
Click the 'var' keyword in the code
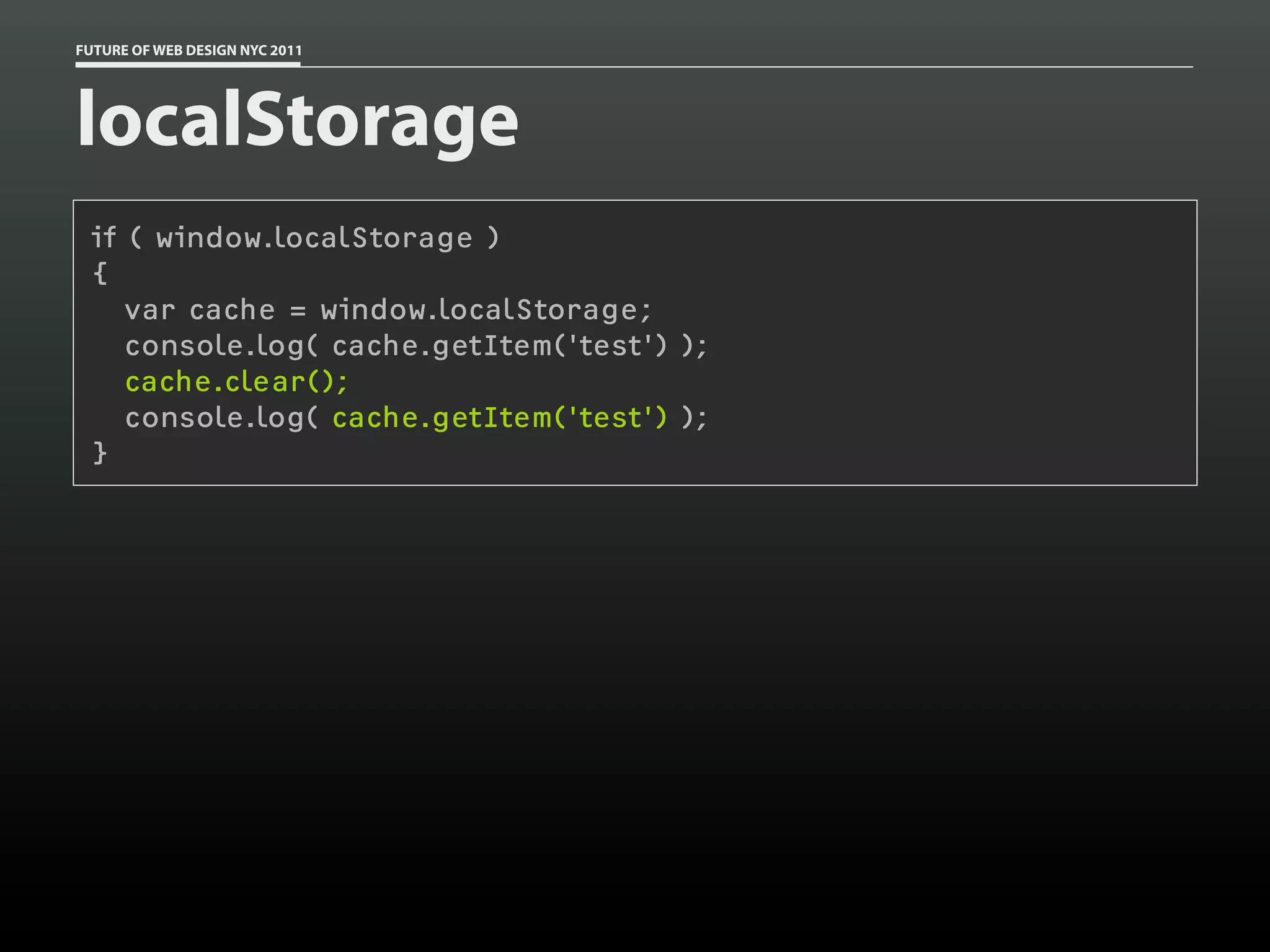(149, 310)
